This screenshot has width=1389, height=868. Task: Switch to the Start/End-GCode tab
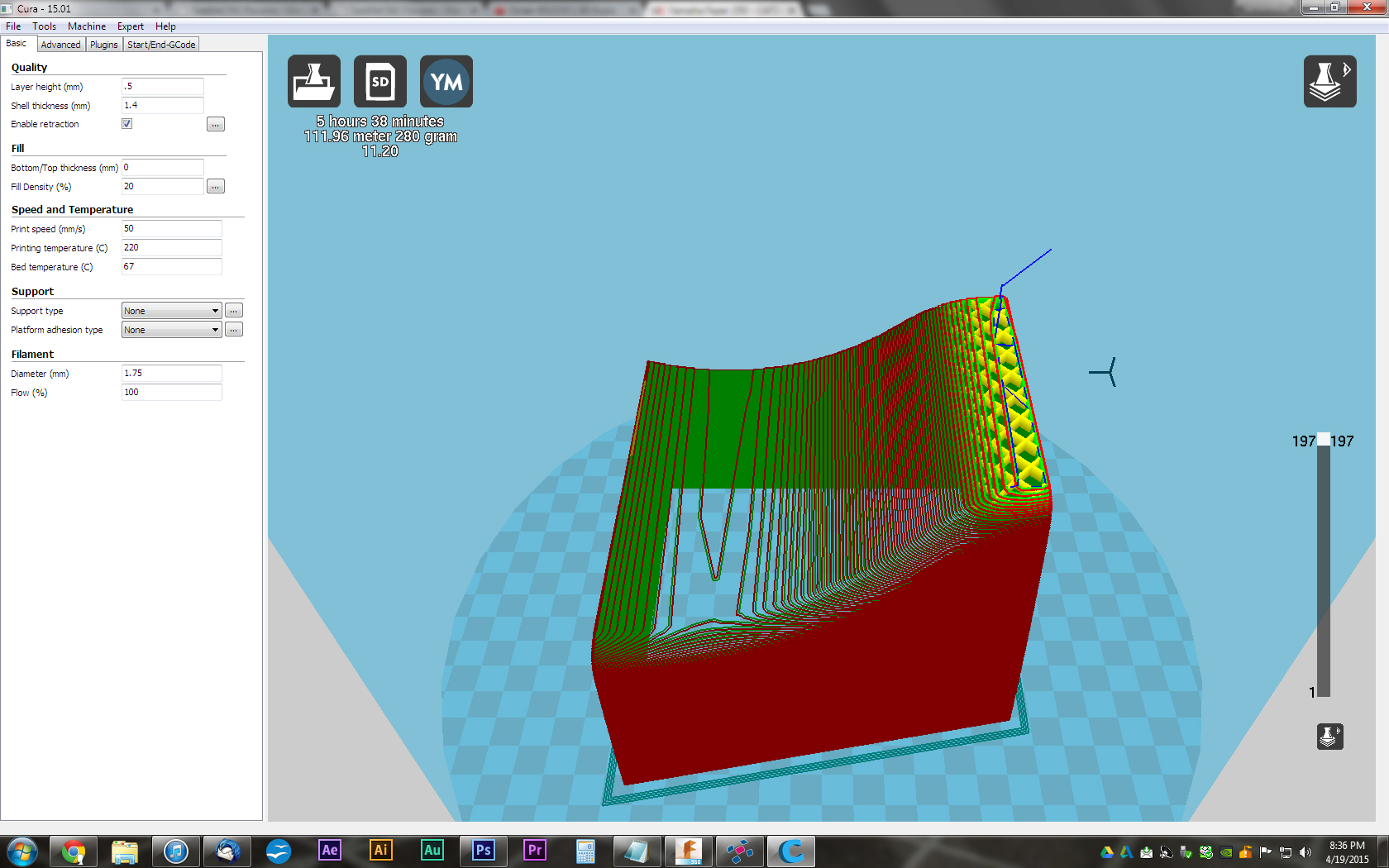(x=161, y=45)
